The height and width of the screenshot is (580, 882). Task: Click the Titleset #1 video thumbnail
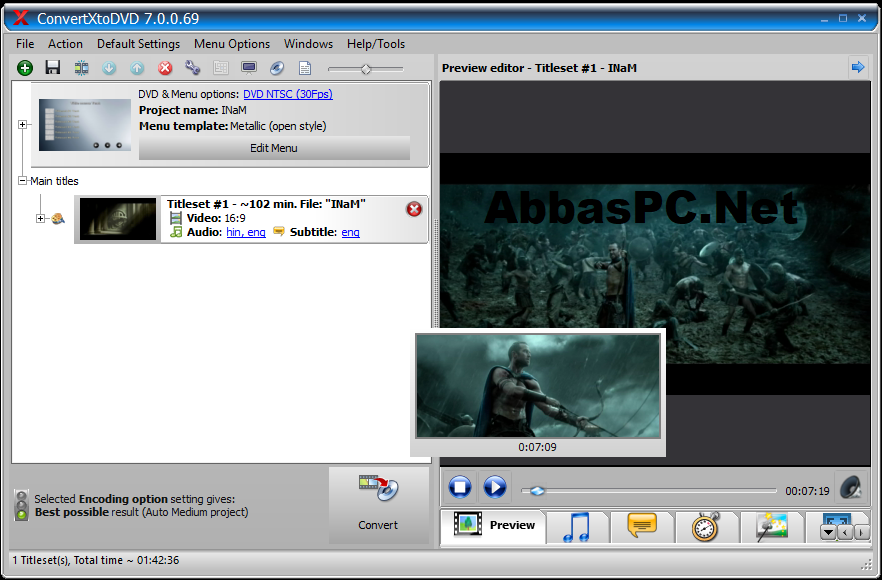[118, 219]
